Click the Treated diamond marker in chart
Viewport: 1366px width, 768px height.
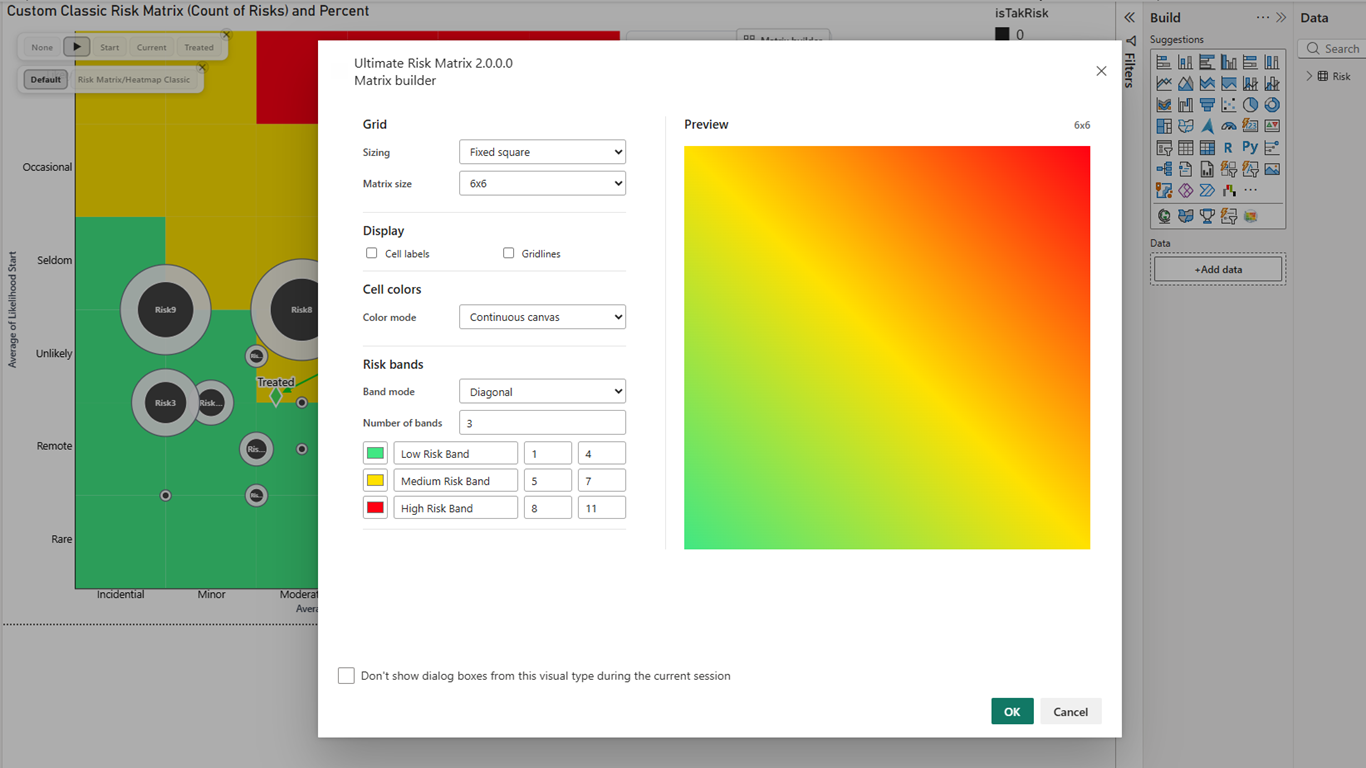276,397
